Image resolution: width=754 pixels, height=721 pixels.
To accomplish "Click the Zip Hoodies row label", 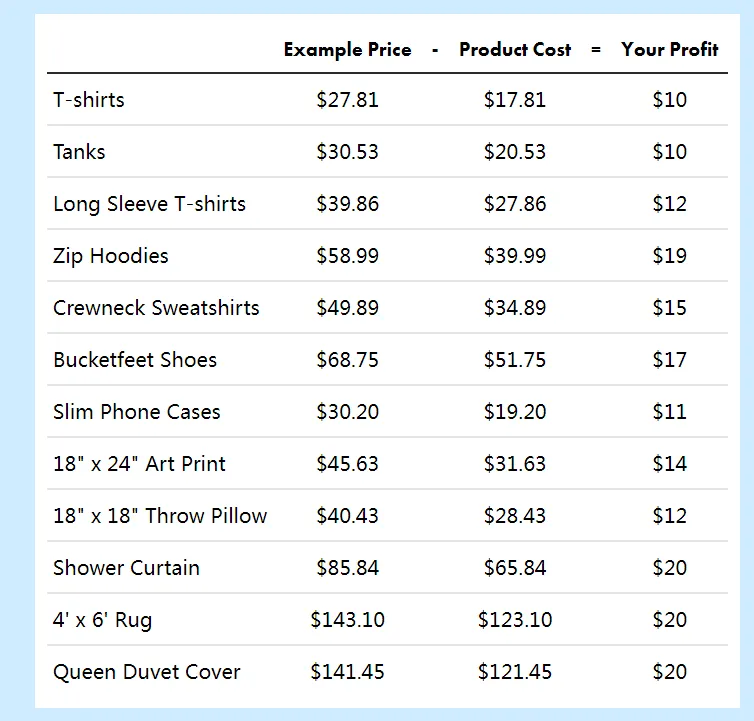I will tap(111, 256).
